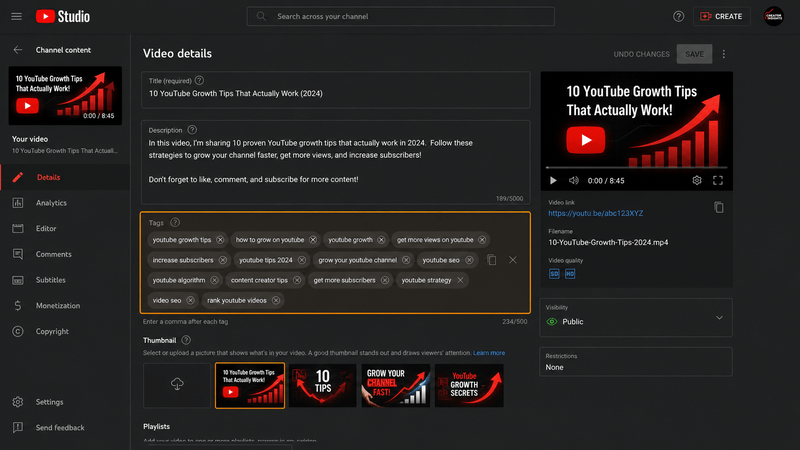
Task: Open the help question mark icon in header
Action: click(x=678, y=16)
